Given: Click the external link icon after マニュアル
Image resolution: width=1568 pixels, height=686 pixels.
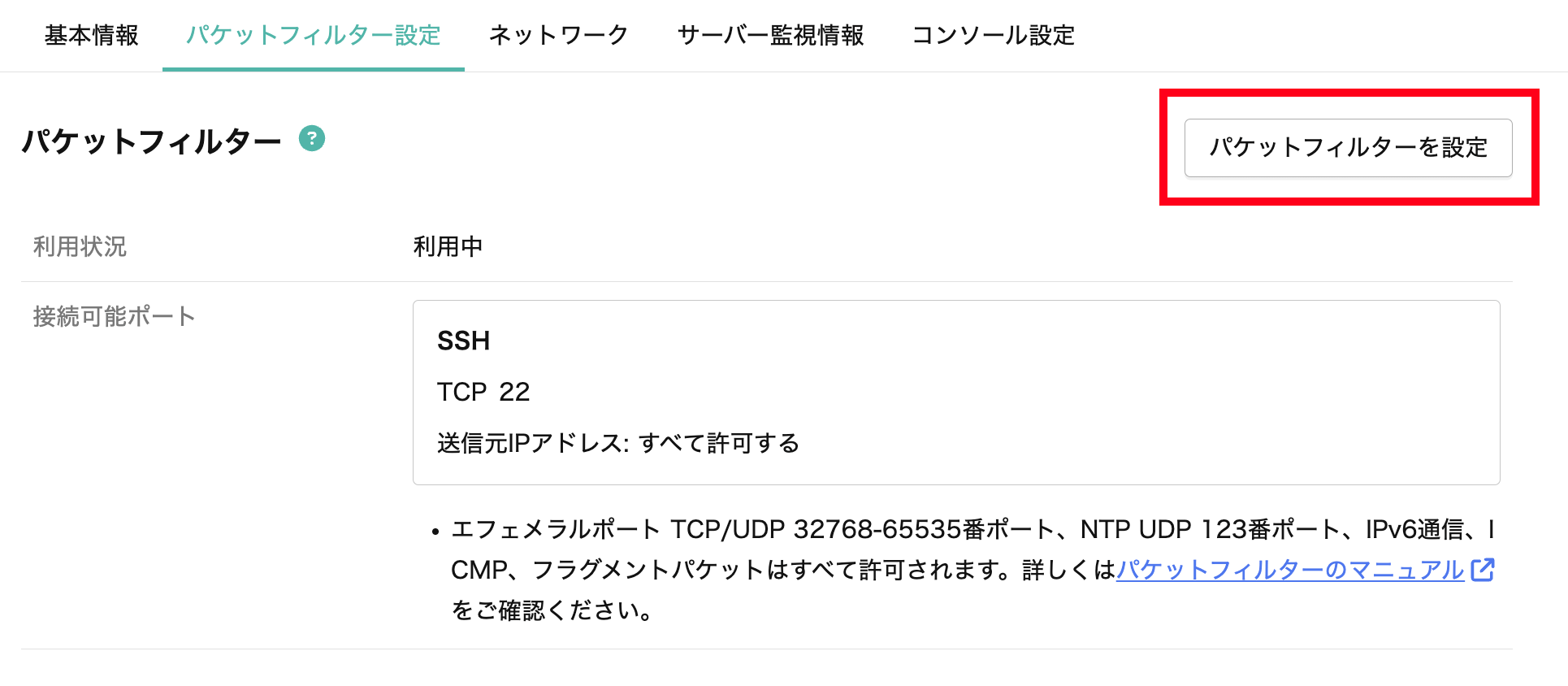Looking at the screenshot, I should point(1483,570).
